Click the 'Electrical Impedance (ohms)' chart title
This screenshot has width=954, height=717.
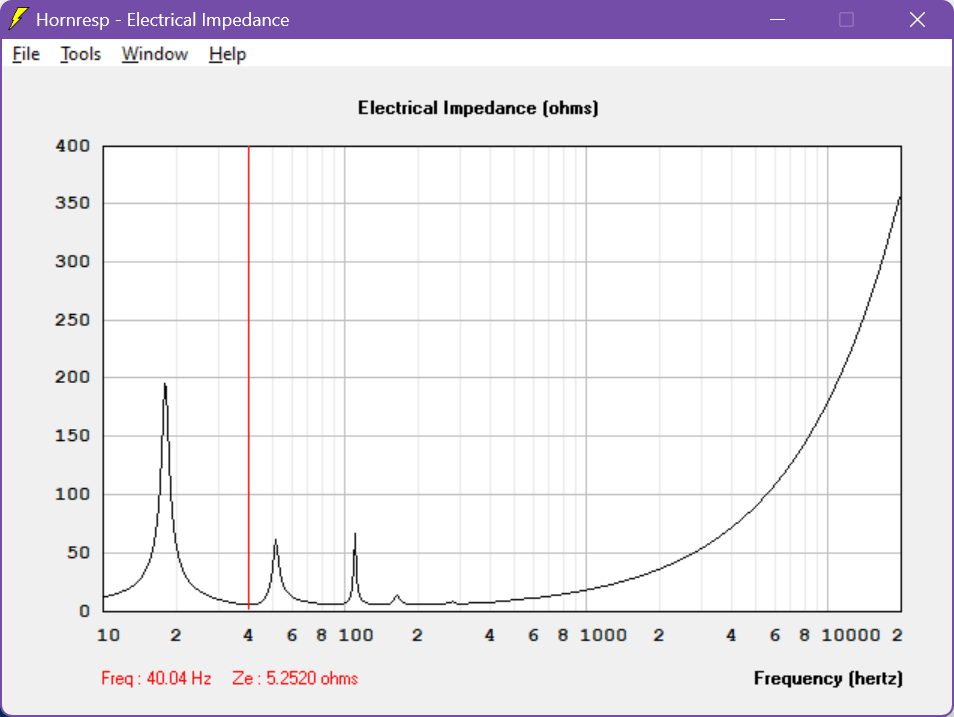[x=478, y=108]
